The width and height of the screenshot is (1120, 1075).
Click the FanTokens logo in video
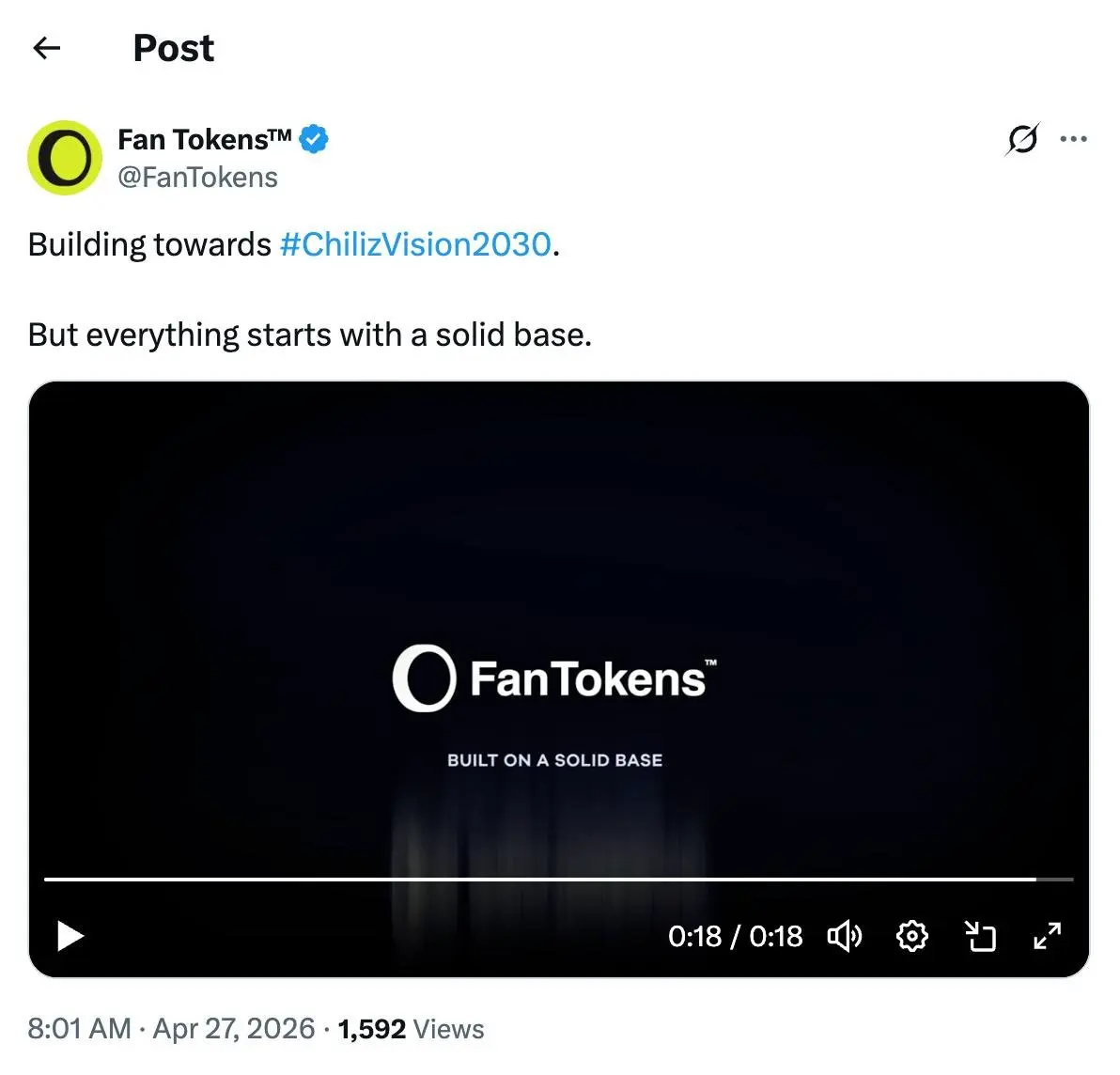554,678
